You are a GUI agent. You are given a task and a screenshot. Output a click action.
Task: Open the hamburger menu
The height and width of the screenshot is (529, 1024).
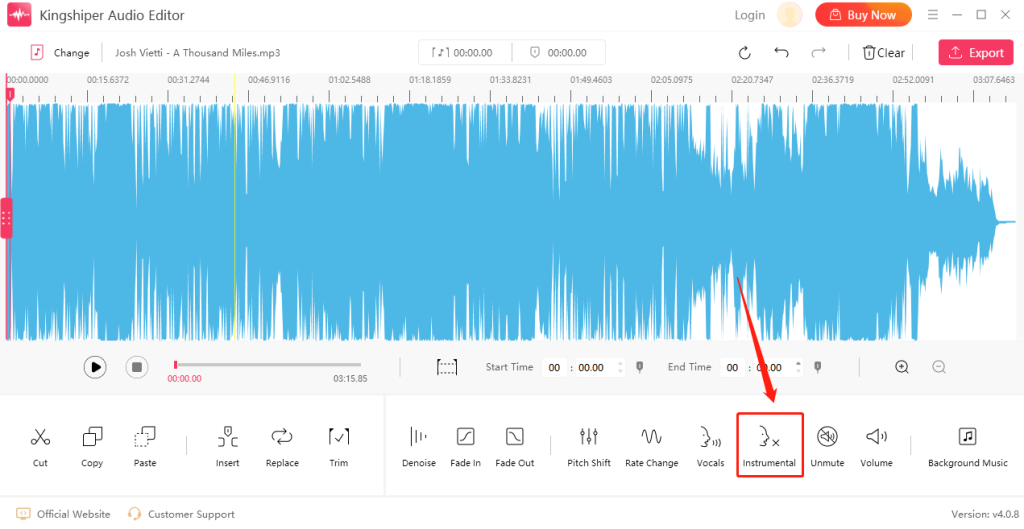pyautogui.click(x=933, y=14)
